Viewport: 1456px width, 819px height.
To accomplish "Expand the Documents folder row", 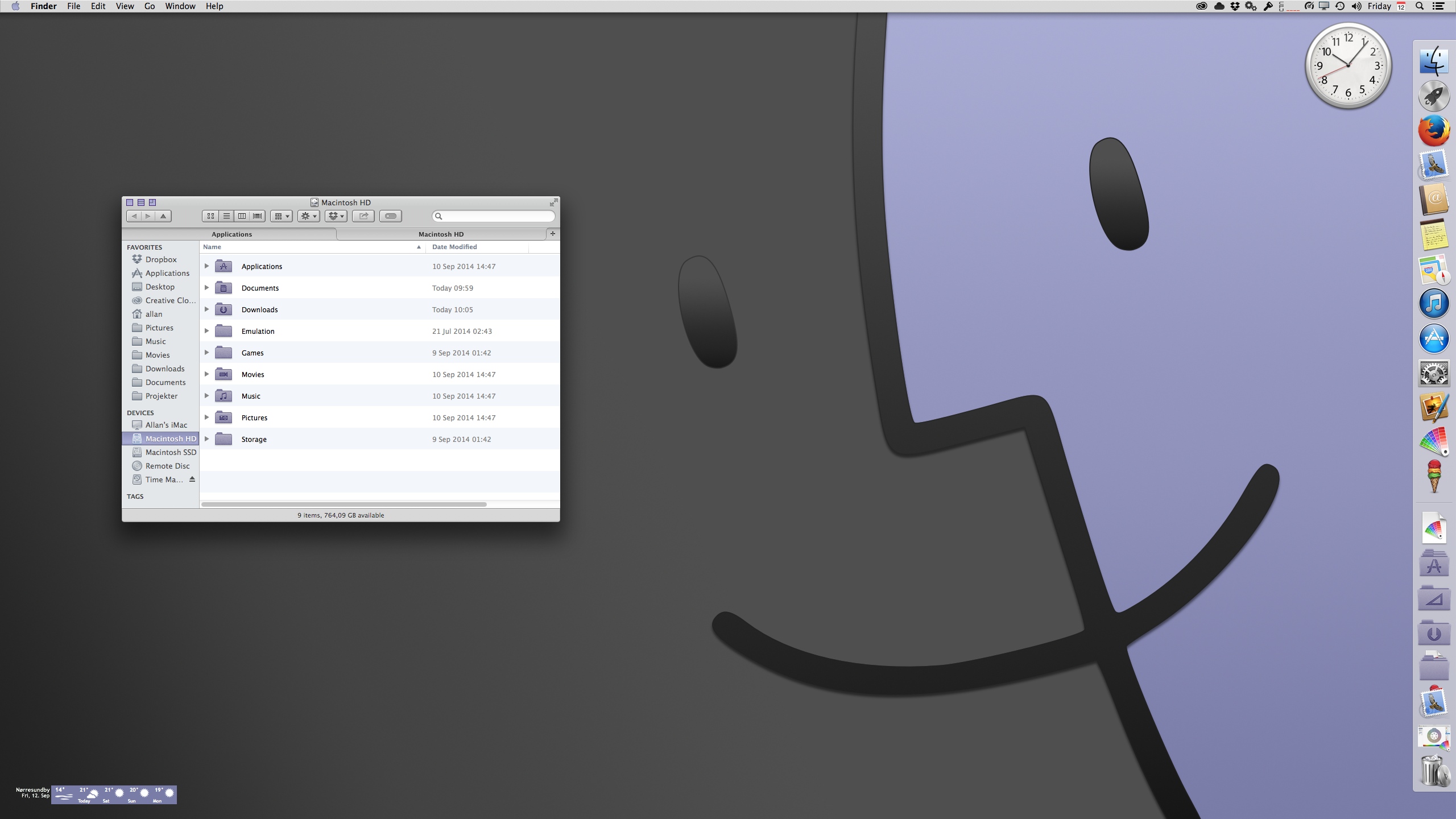I will tap(207, 288).
